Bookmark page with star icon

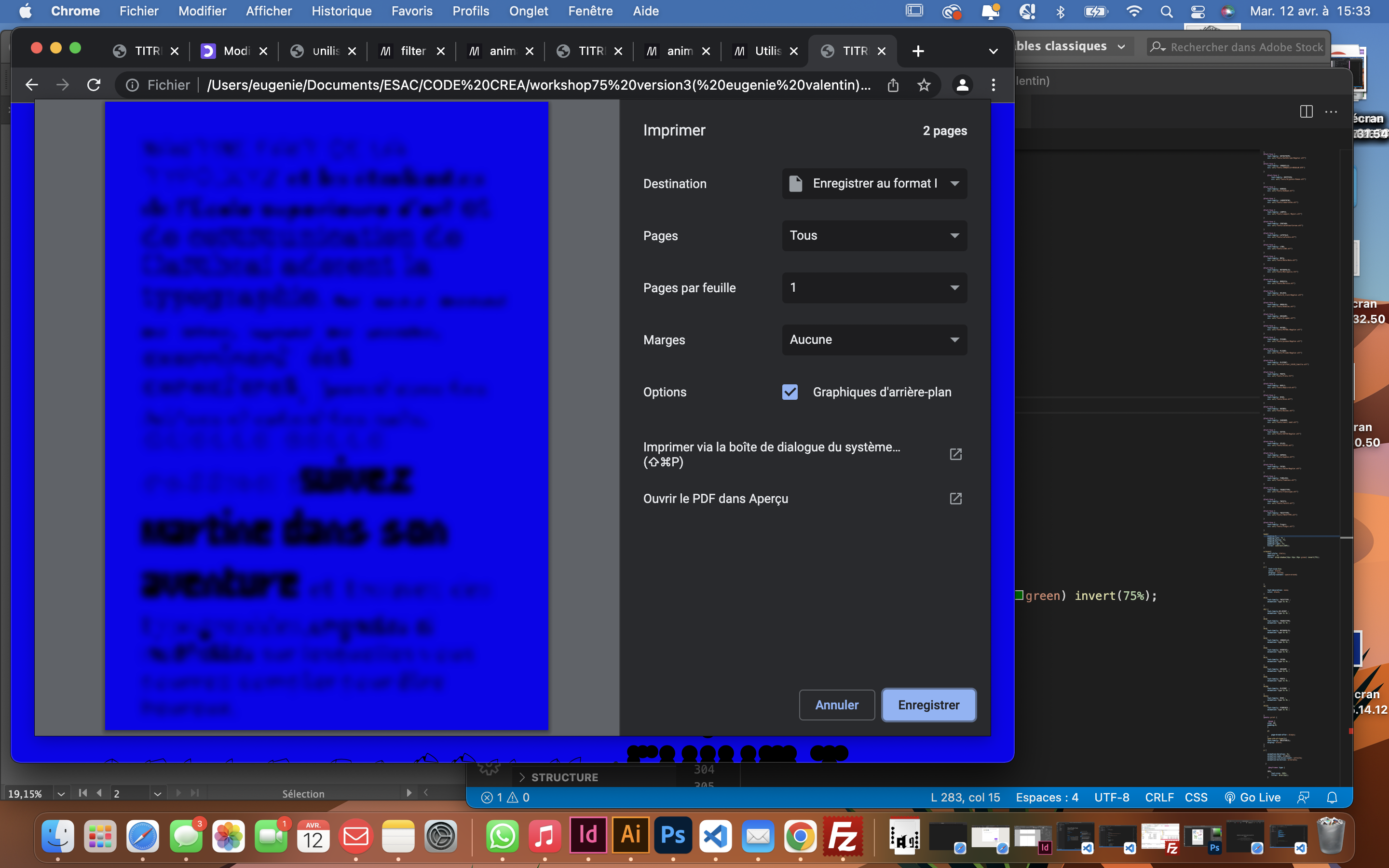coord(924,85)
